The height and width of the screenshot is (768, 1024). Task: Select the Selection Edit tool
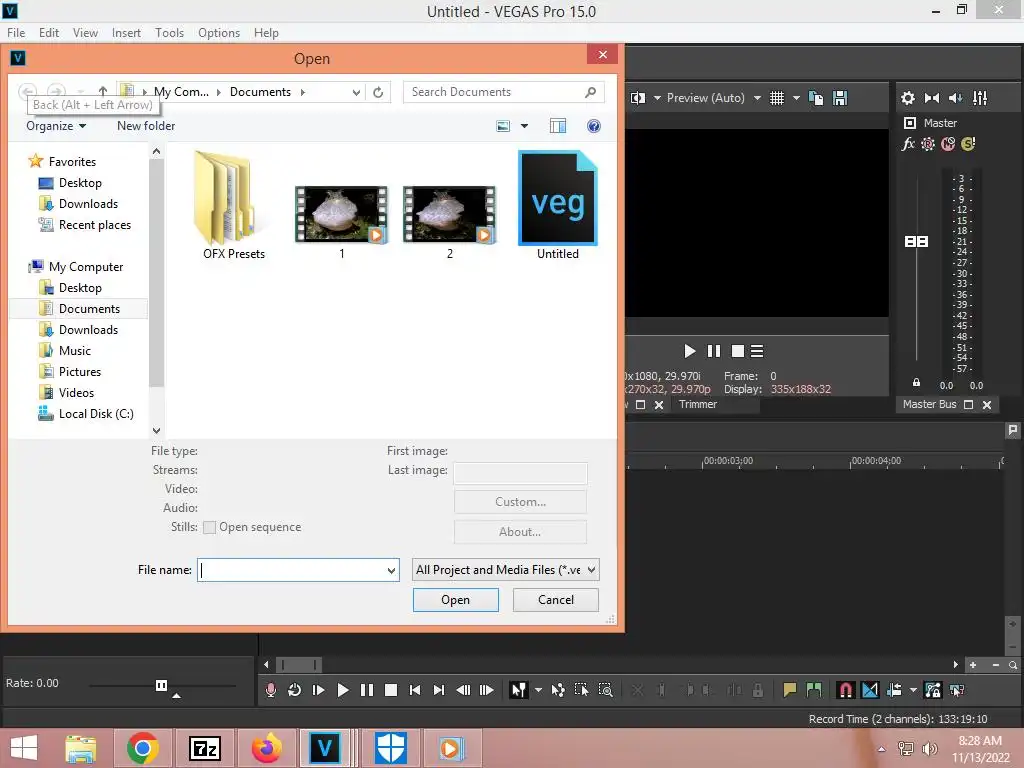pyautogui.click(x=581, y=690)
